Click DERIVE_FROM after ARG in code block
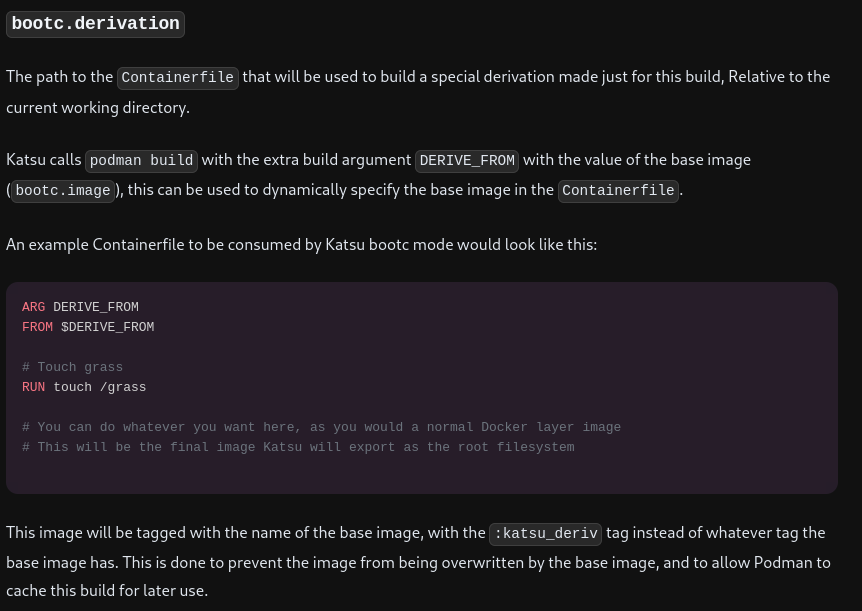 (x=96, y=307)
